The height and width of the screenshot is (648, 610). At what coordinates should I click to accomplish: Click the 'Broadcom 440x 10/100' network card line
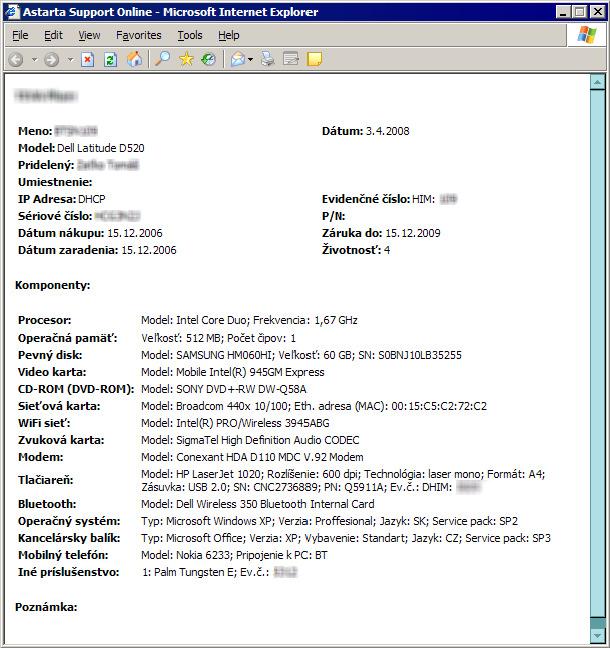click(x=314, y=406)
